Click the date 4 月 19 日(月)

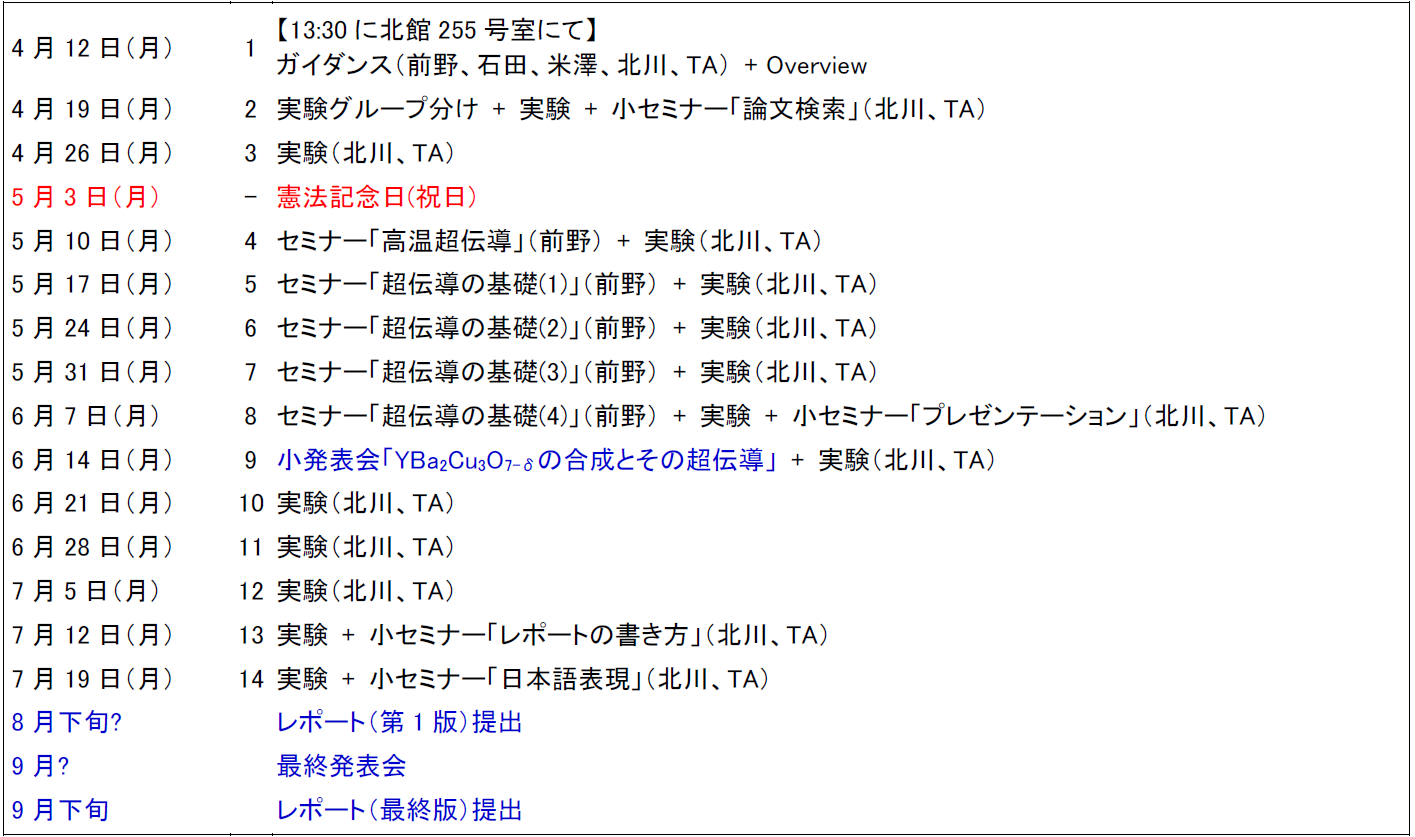(93, 110)
